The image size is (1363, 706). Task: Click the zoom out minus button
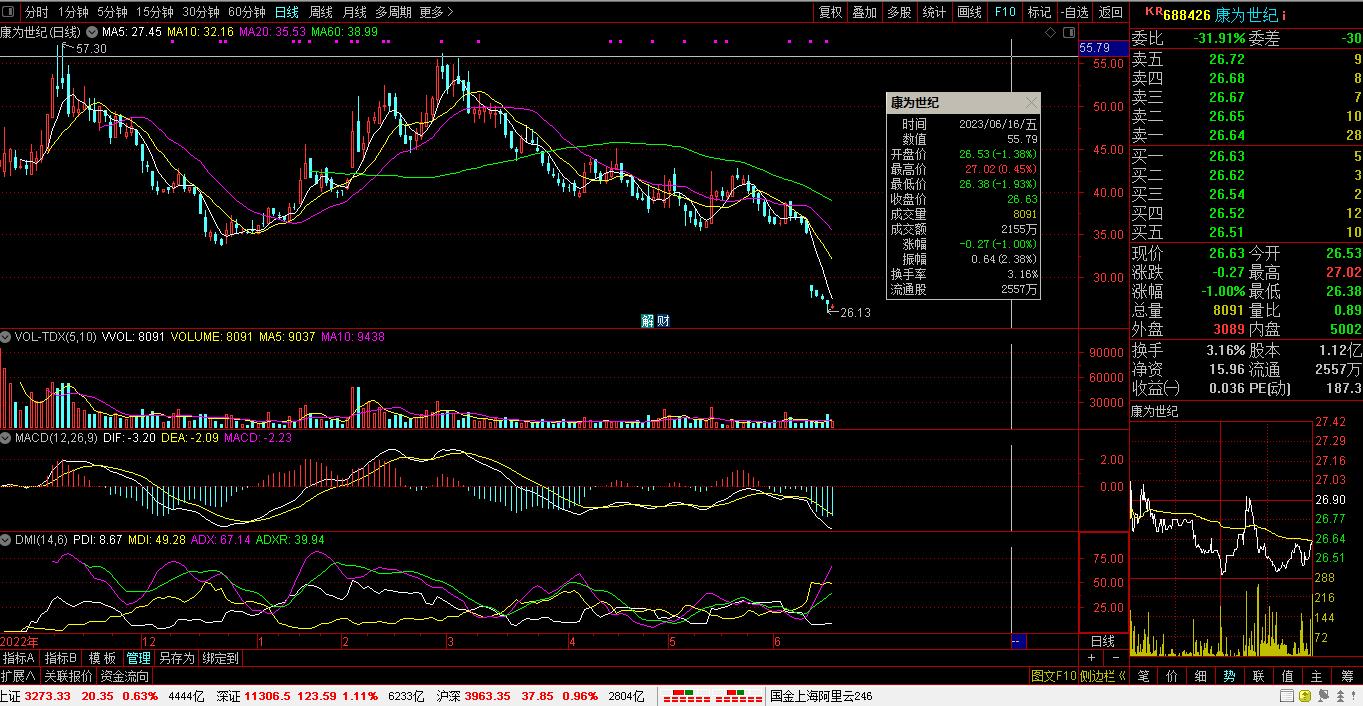pyautogui.click(x=1115, y=658)
